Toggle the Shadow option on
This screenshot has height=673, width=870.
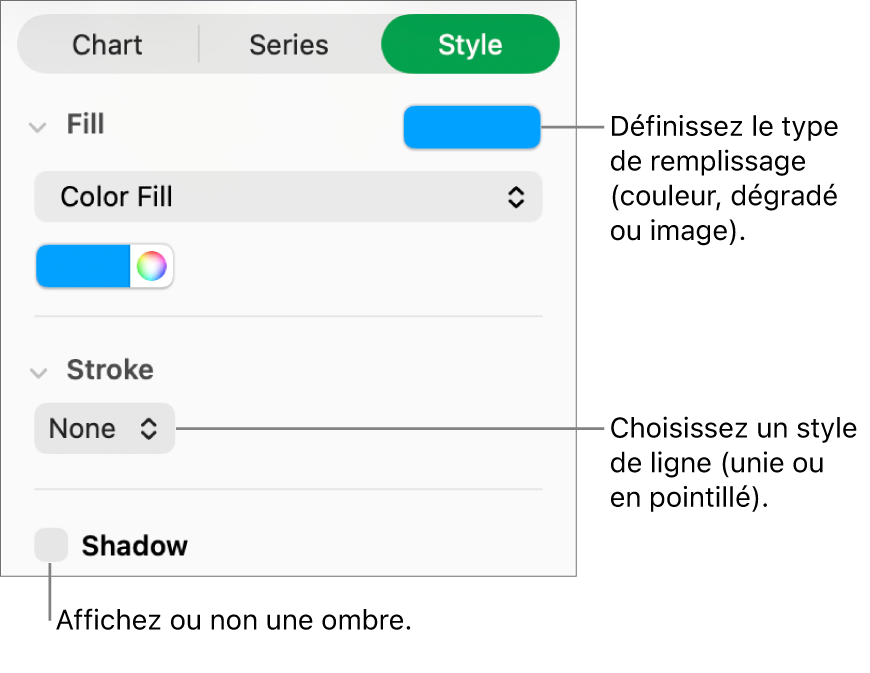pyautogui.click(x=51, y=545)
